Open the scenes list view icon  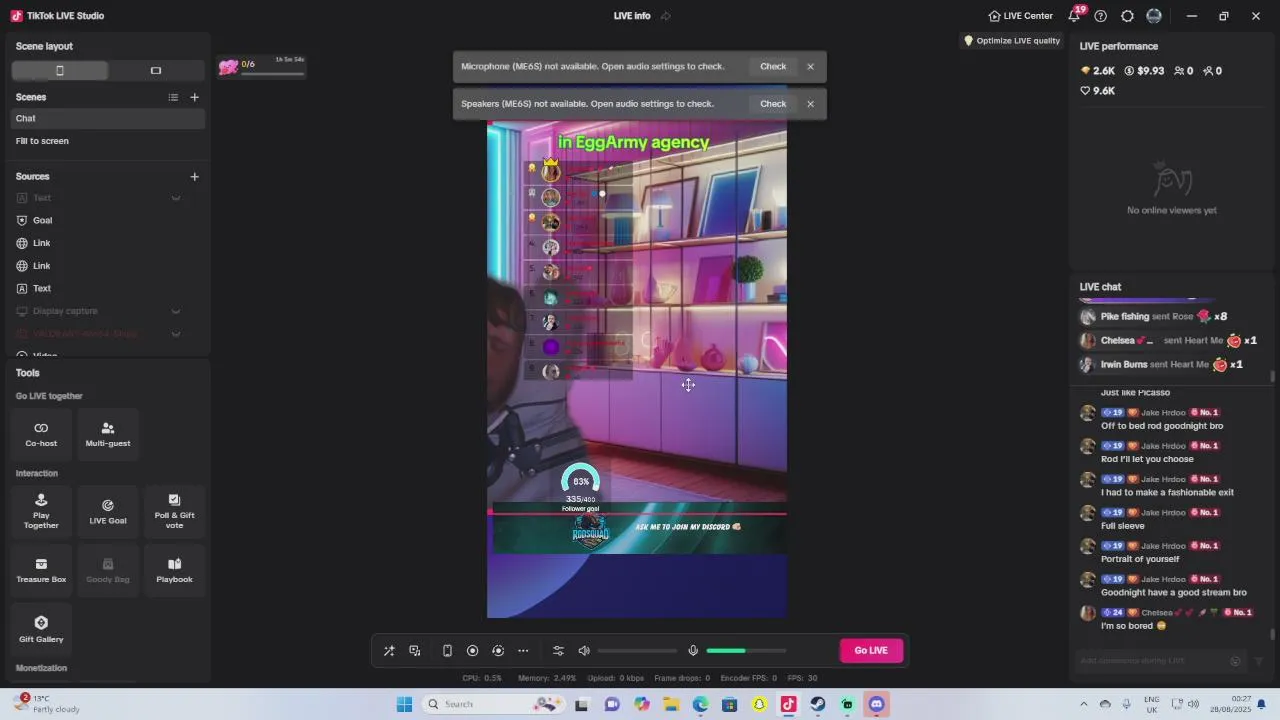pos(173,97)
